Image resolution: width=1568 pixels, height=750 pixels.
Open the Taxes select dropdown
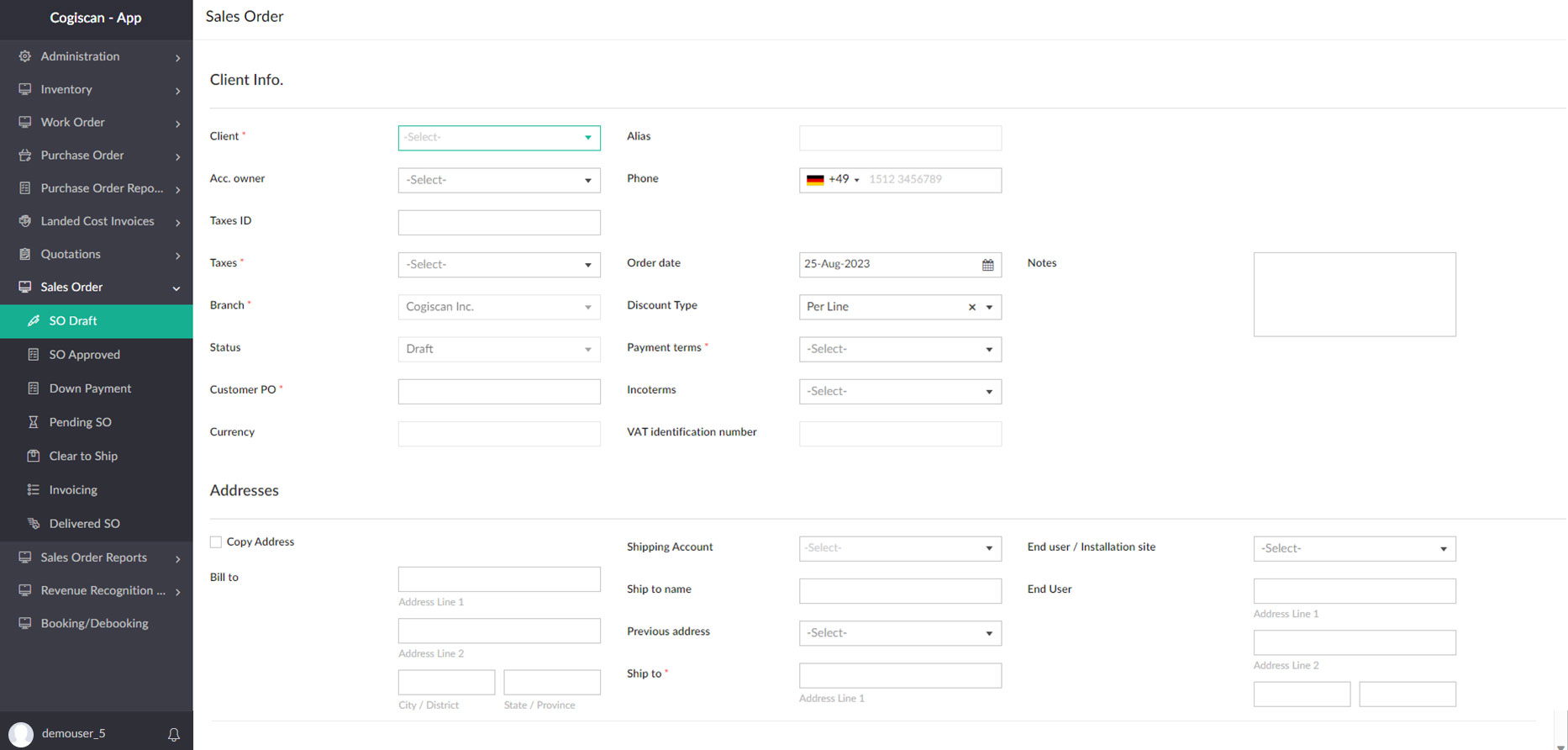pyautogui.click(x=498, y=265)
